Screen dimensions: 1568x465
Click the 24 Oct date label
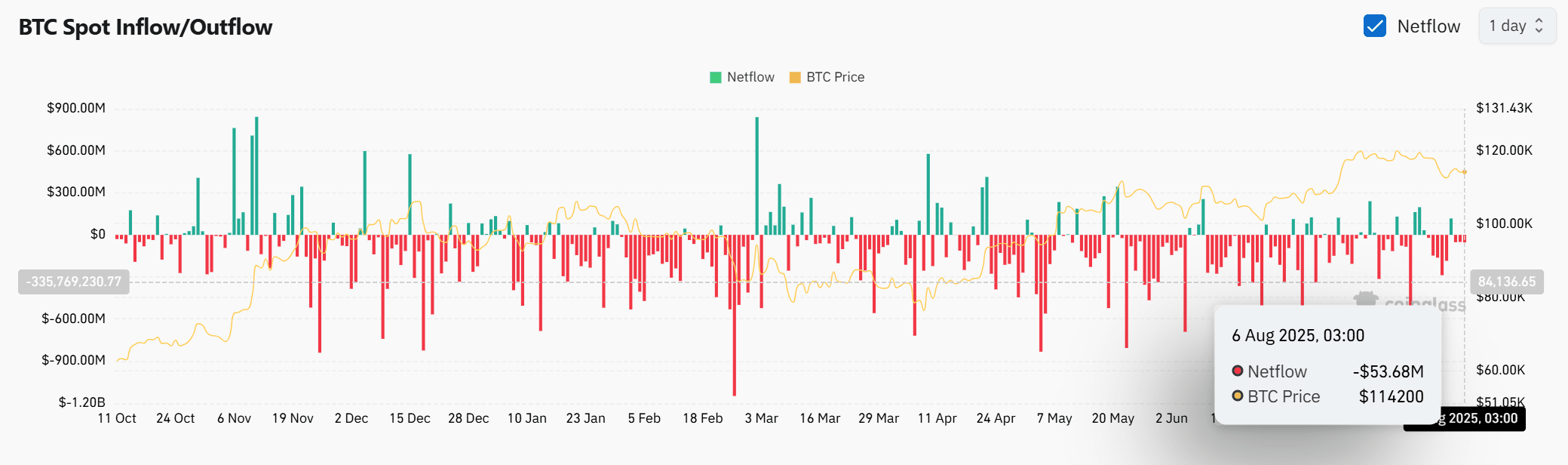click(x=175, y=418)
